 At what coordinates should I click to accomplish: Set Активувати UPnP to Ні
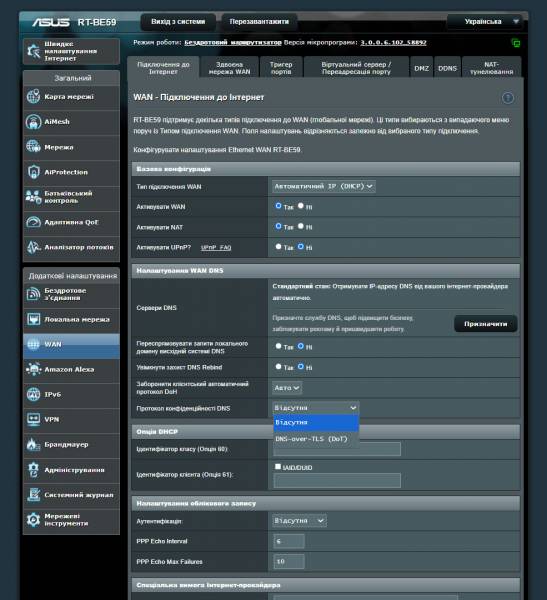[301, 247]
